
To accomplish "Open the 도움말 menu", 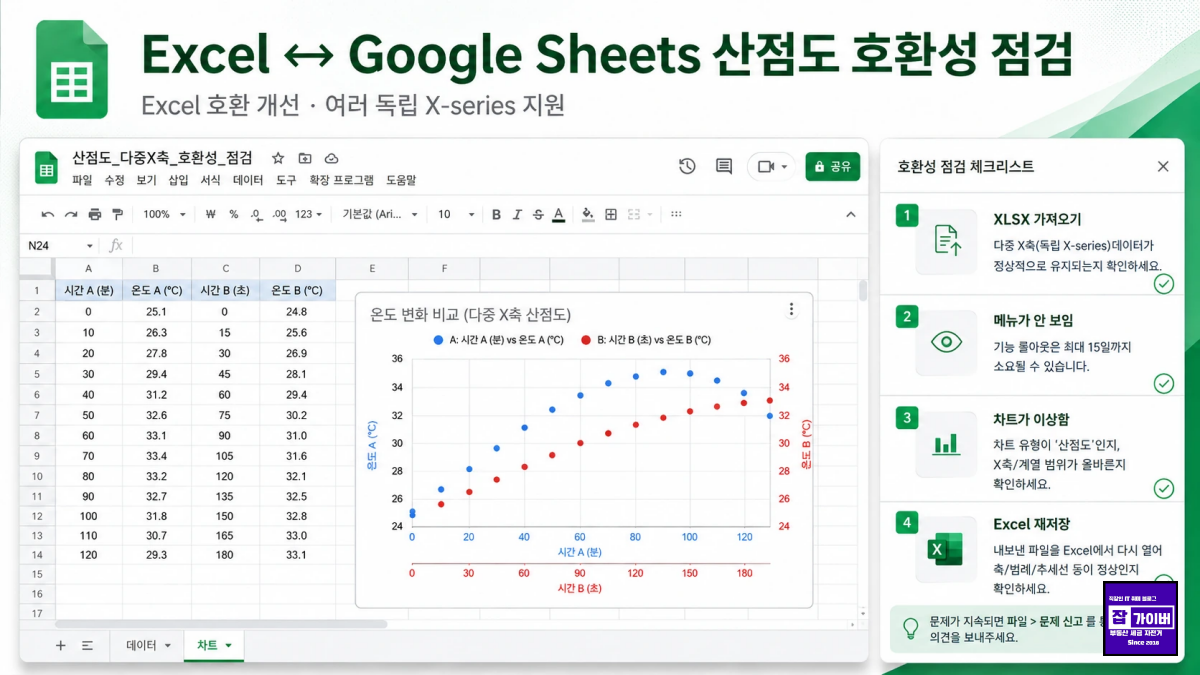I will coord(401,180).
